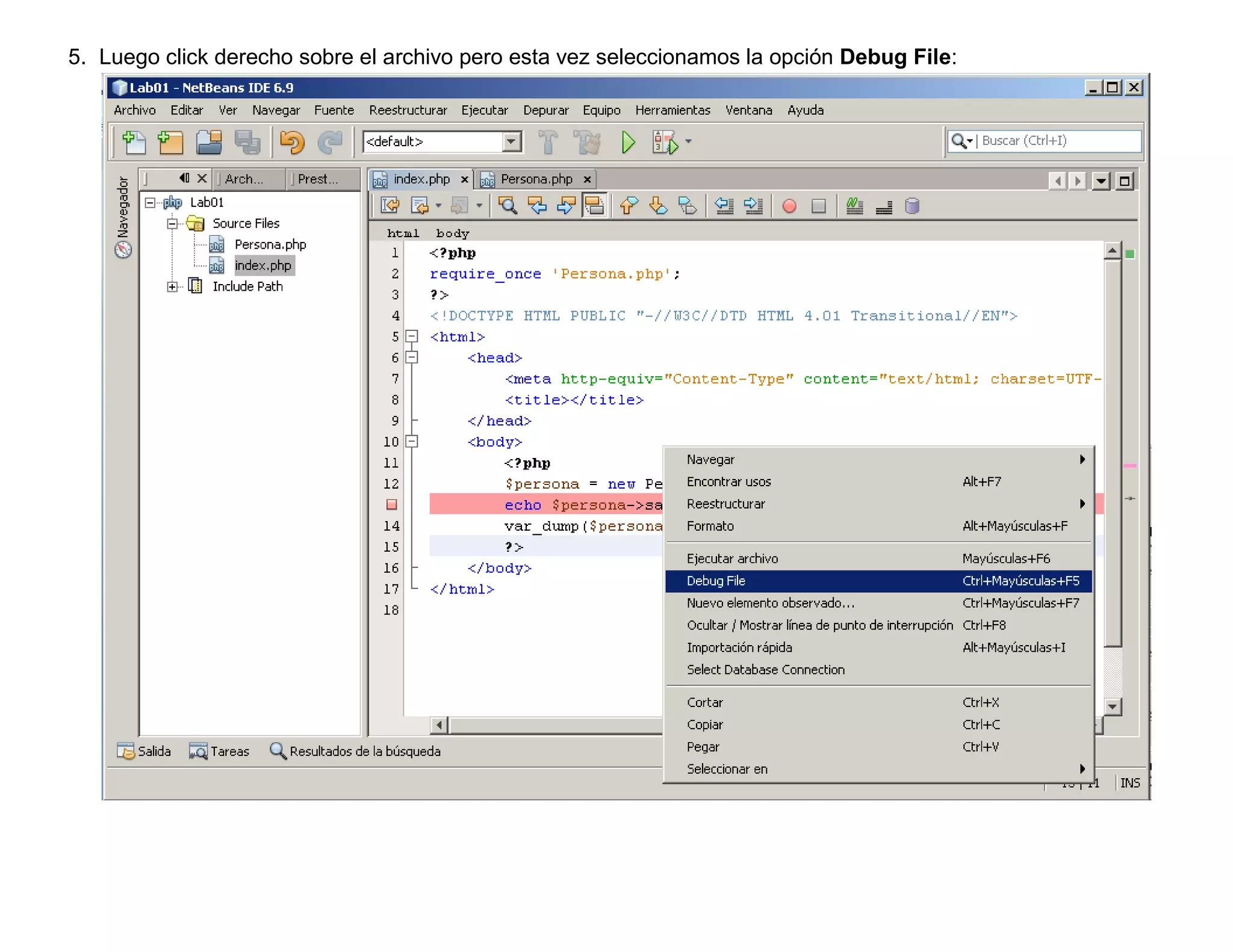Open the Navegar submenu in context menu

878,460
